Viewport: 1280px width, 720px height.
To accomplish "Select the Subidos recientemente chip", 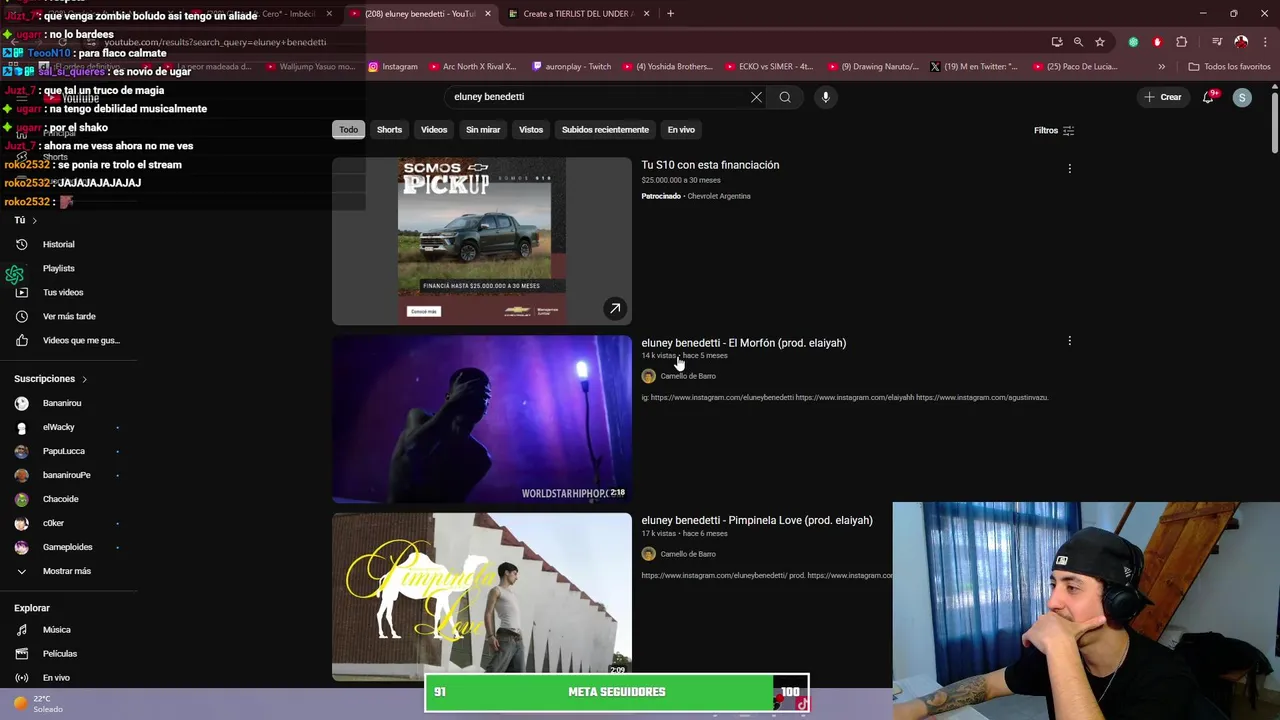I will click(605, 129).
